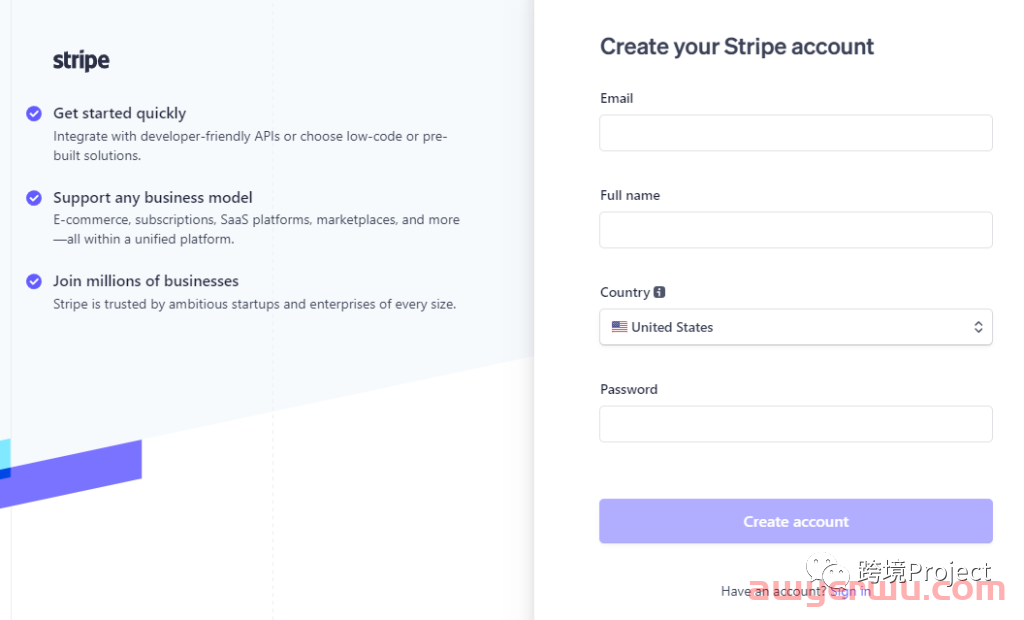Expand the Country dropdown arrows
Viewport: 1024px width, 620px height.
pos(978,327)
